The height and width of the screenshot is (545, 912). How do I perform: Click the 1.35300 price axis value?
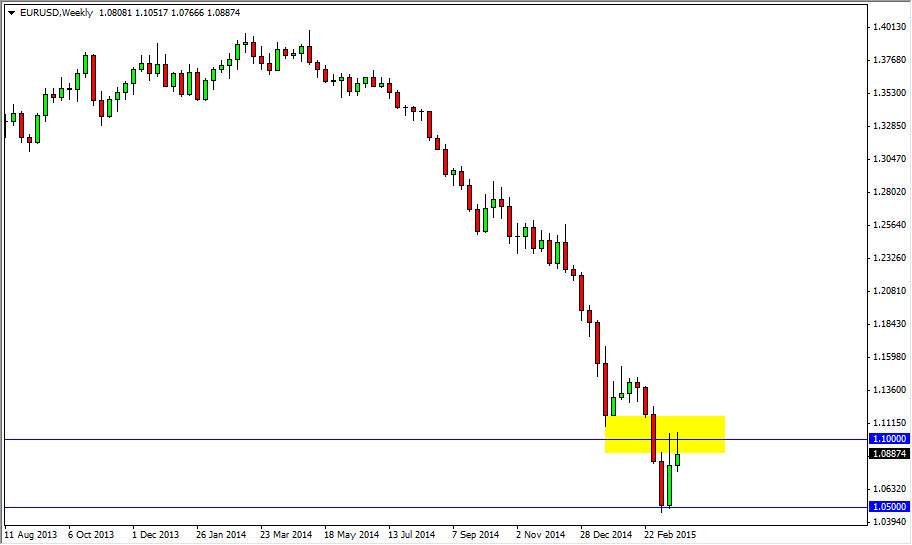click(x=890, y=93)
